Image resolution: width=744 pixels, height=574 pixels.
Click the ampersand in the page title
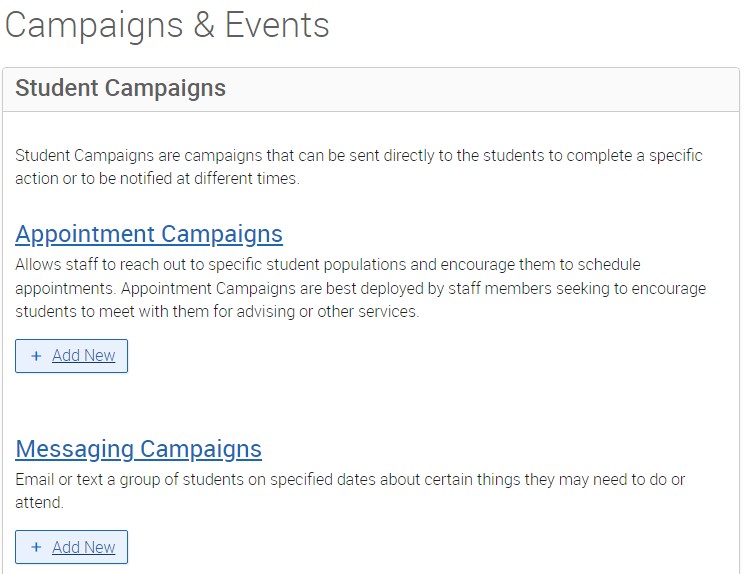(203, 26)
